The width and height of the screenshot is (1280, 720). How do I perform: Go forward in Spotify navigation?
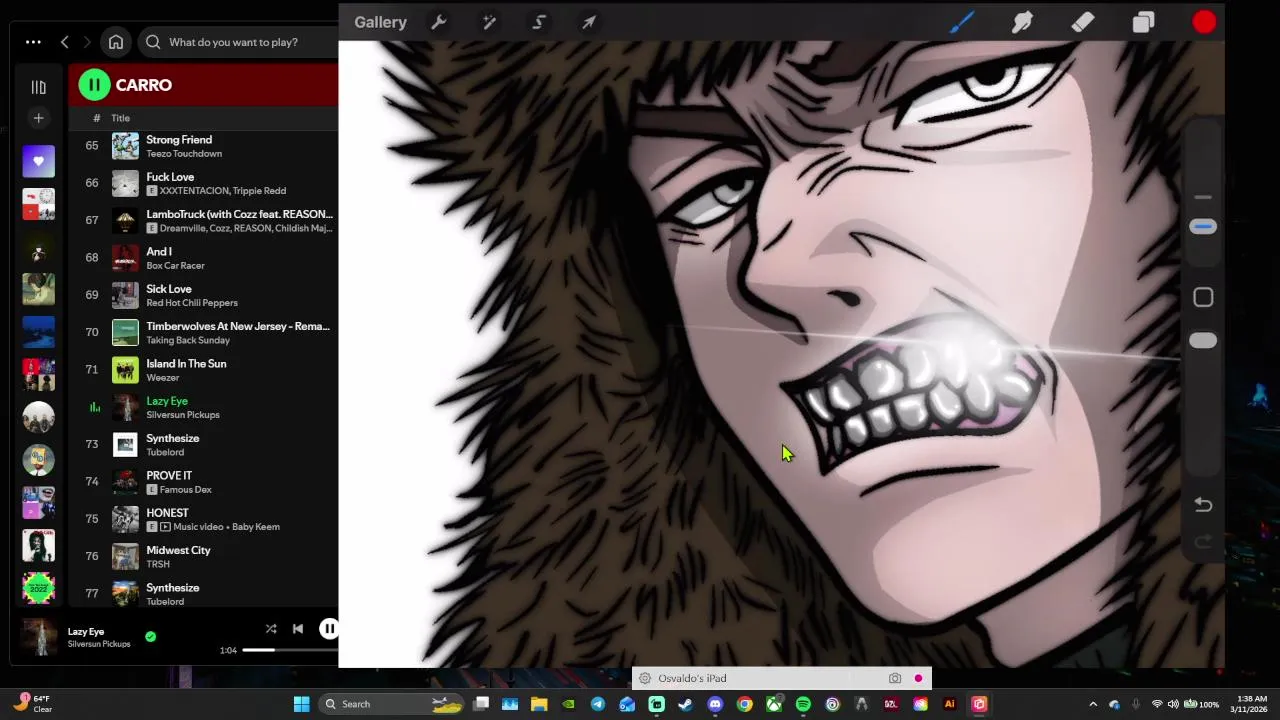87,42
